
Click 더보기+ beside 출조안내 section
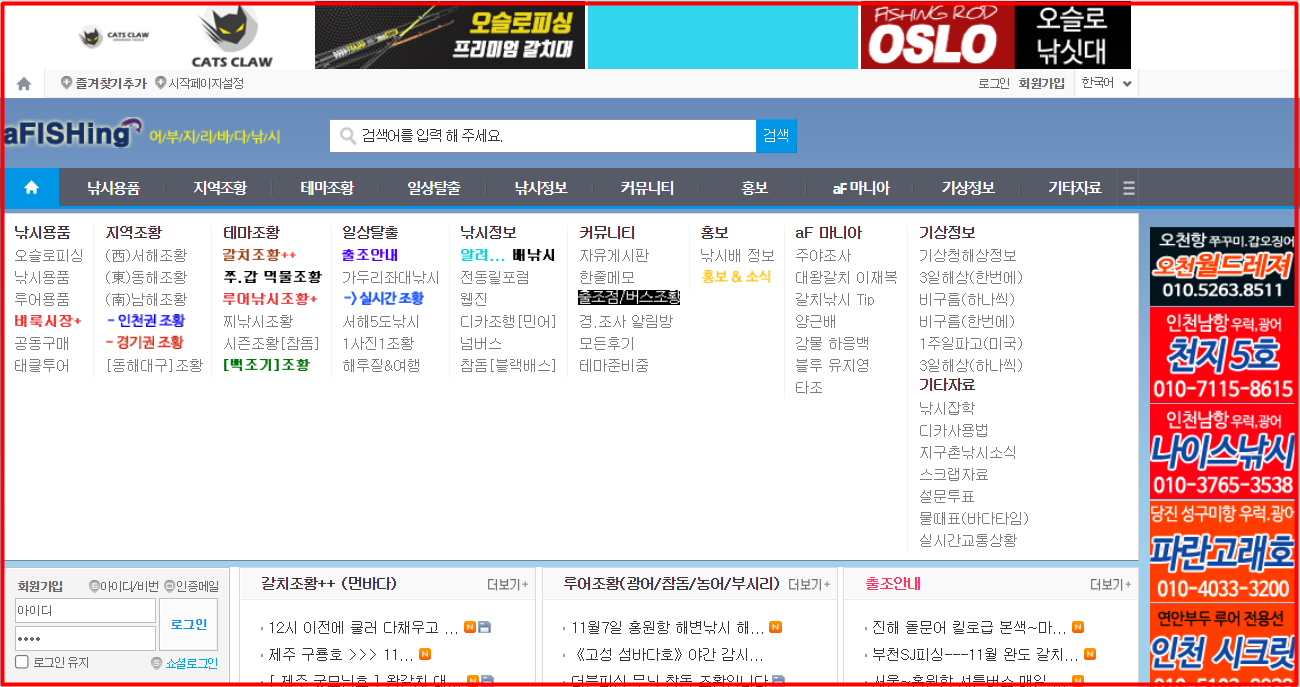1111,584
